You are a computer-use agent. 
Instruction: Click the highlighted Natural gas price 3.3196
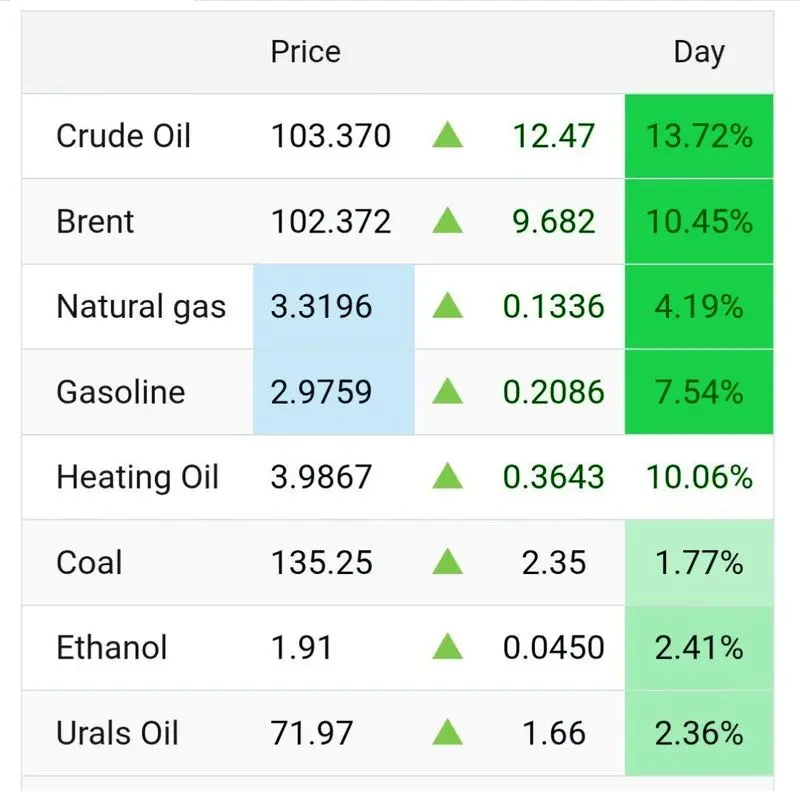[322, 307]
